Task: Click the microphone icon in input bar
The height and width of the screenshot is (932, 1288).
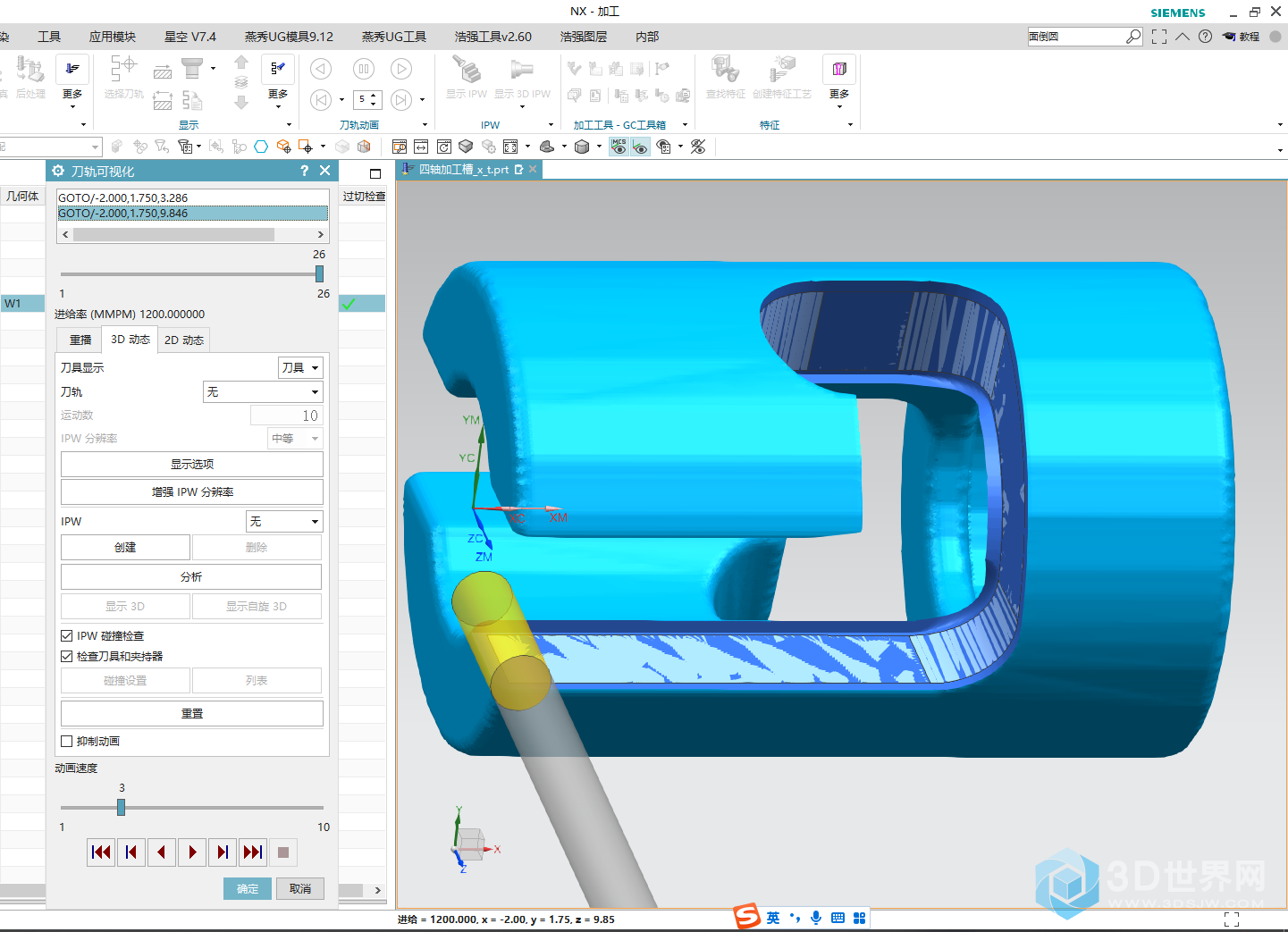Action: 816,918
